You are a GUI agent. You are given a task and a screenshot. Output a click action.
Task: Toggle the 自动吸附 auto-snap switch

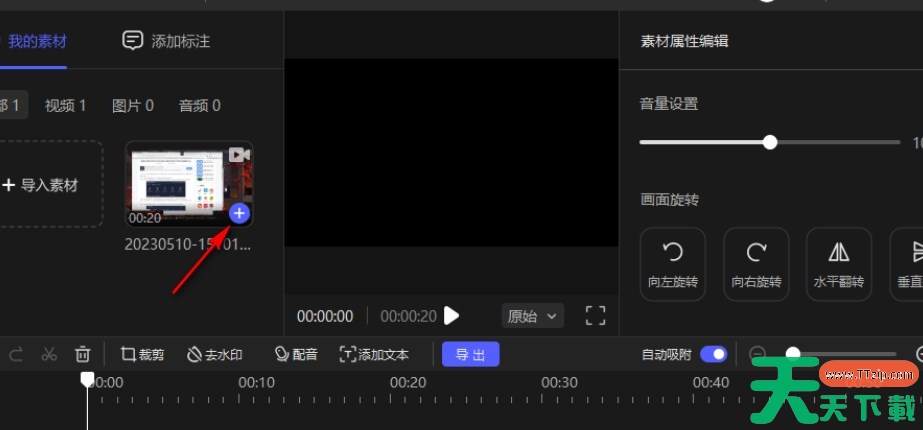click(713, 354)
